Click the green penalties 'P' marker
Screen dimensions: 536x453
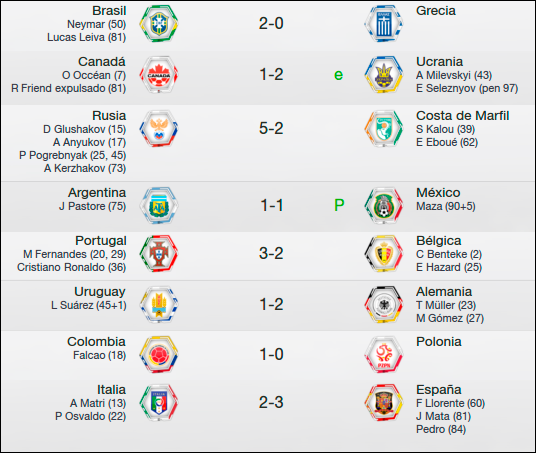(339, 205)
